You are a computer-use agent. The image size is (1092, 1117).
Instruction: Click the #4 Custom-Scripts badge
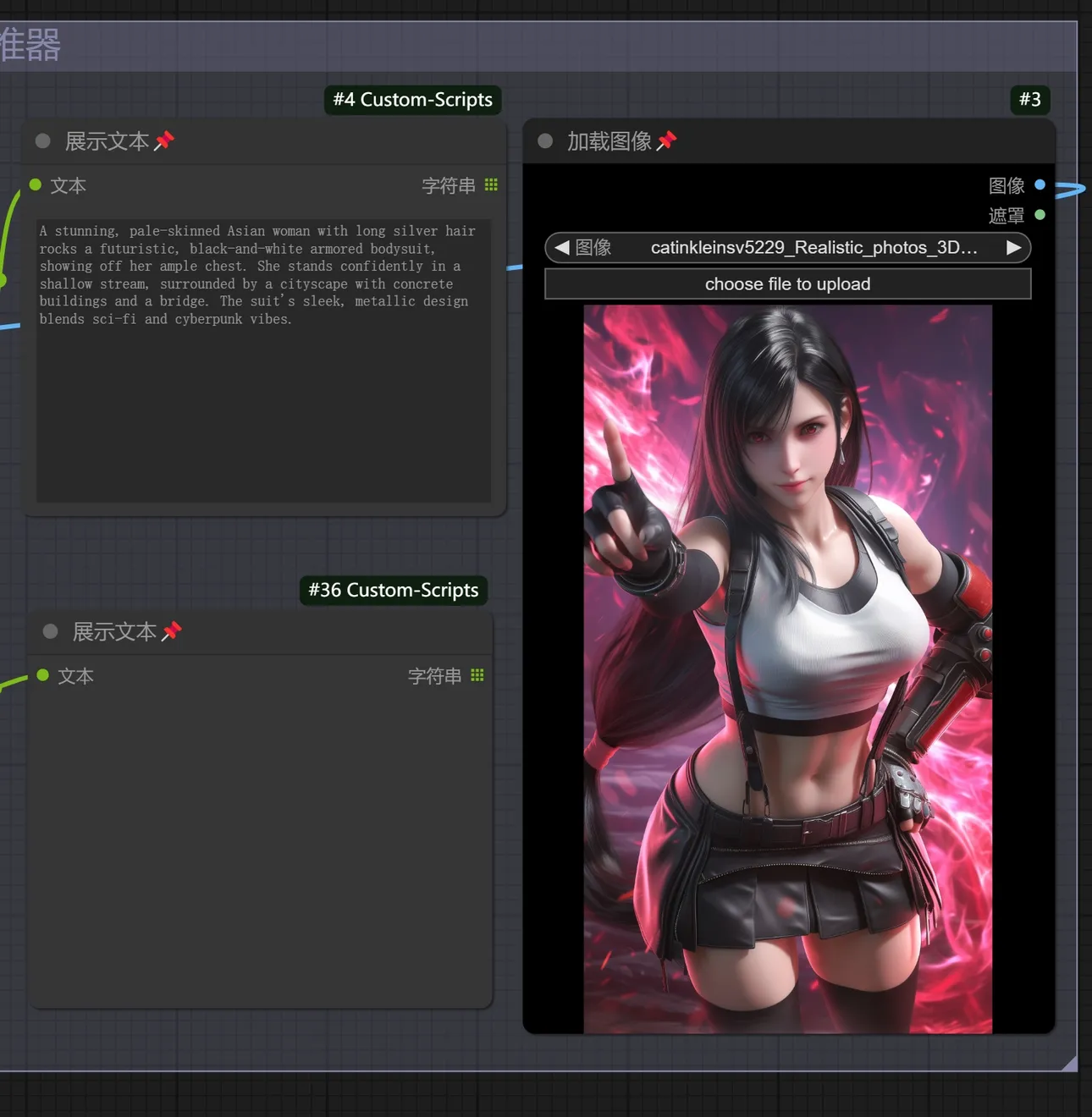413,100
